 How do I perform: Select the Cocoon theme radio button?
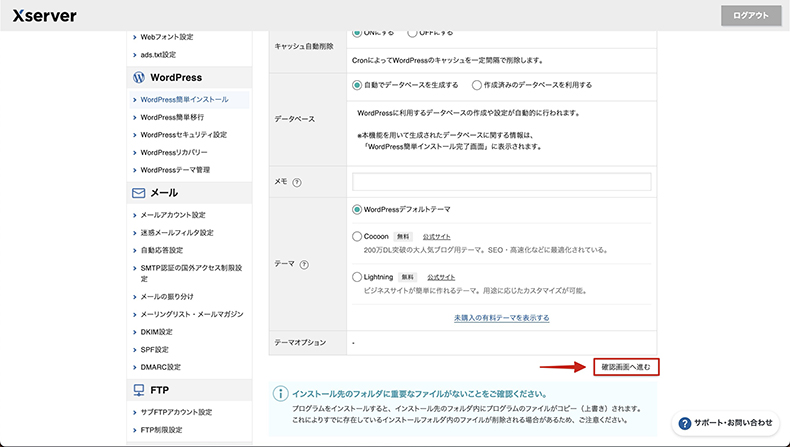click(x=357, y=236)
